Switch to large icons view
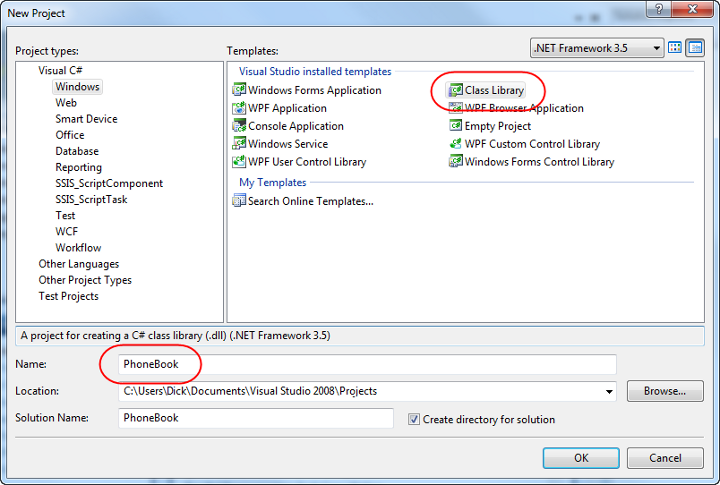Image resolution: width=720 pixels, height=485 pixels. [675, 48]
